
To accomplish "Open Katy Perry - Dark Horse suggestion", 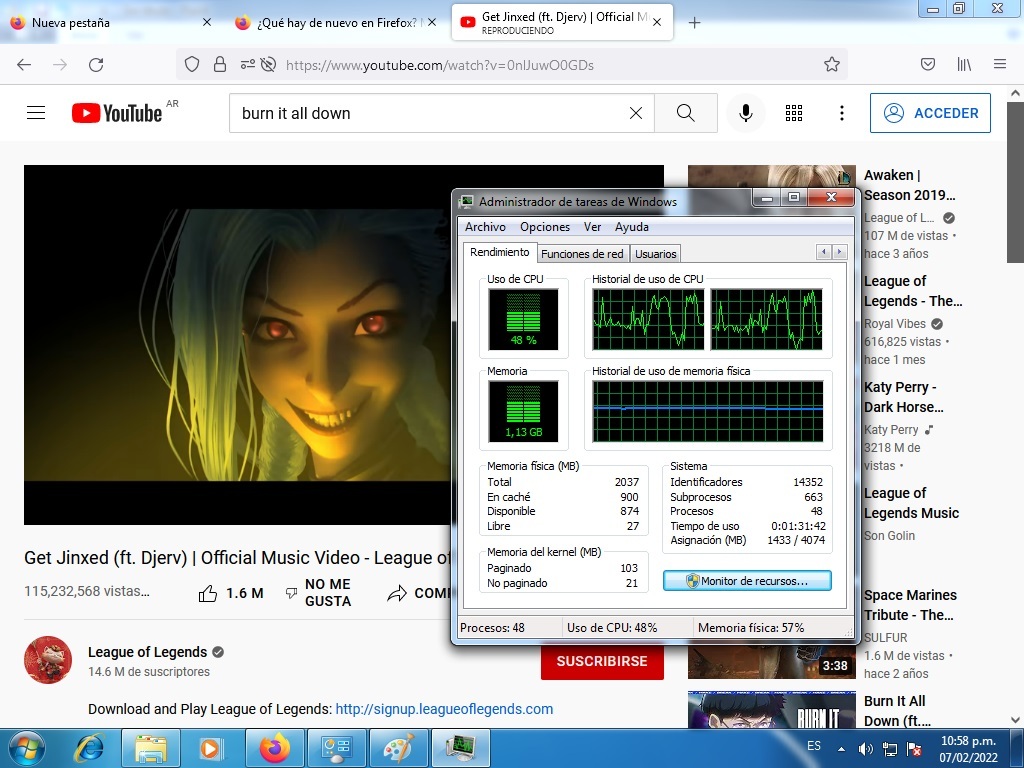I will click(903, 397).
